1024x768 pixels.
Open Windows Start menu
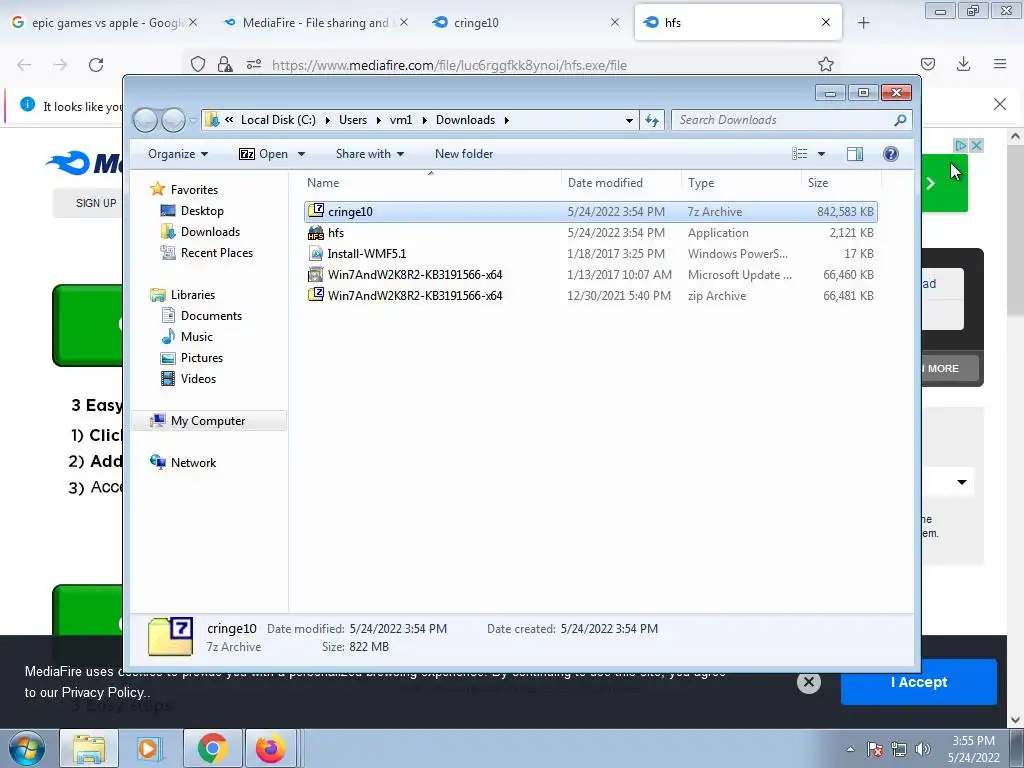click(27, 748)
